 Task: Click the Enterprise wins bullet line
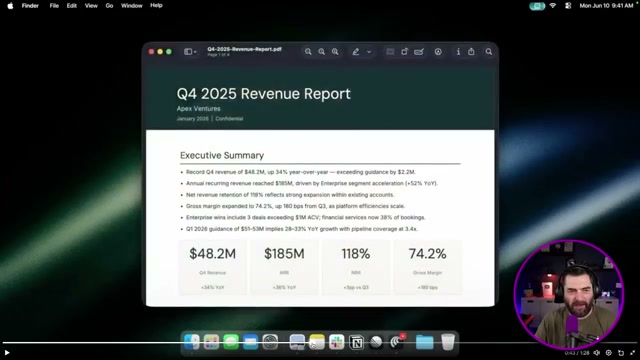tap(305, 218)
